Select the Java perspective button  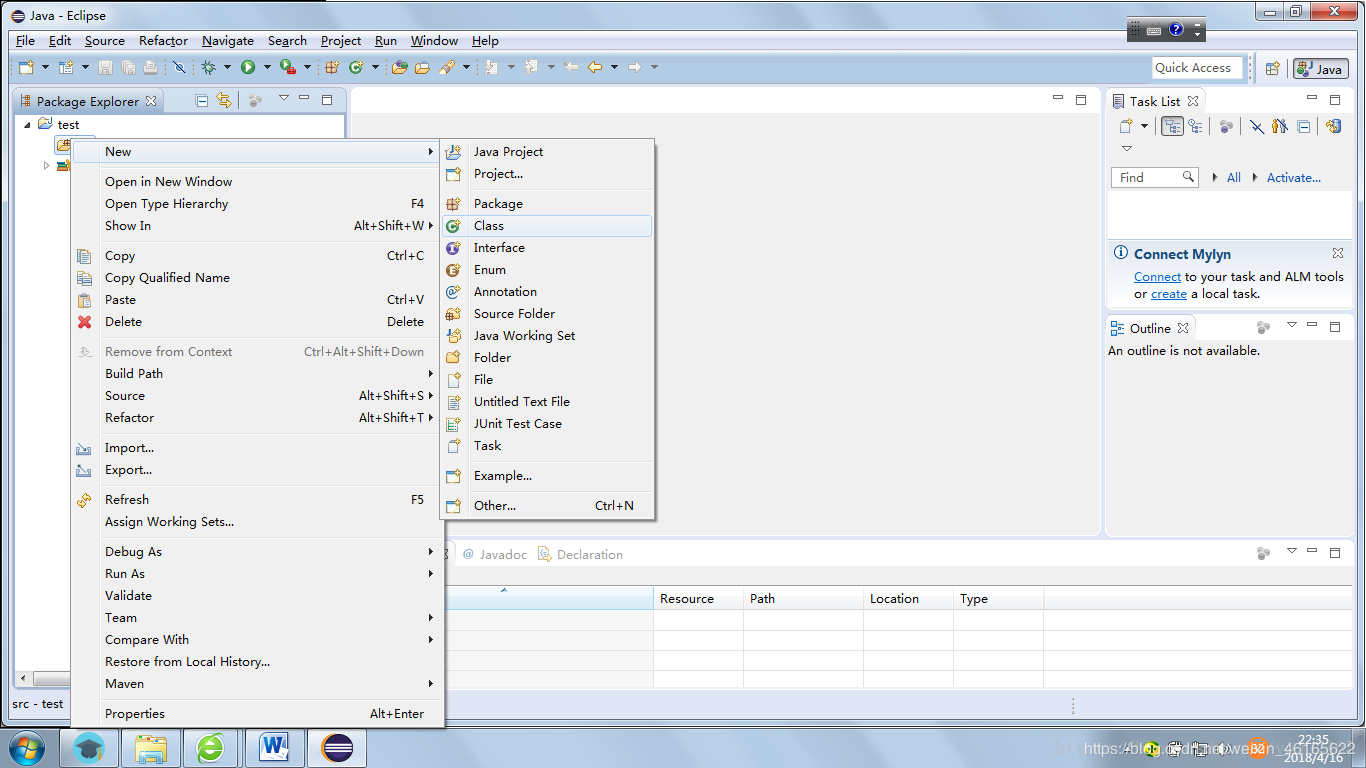coord(1319,68)
